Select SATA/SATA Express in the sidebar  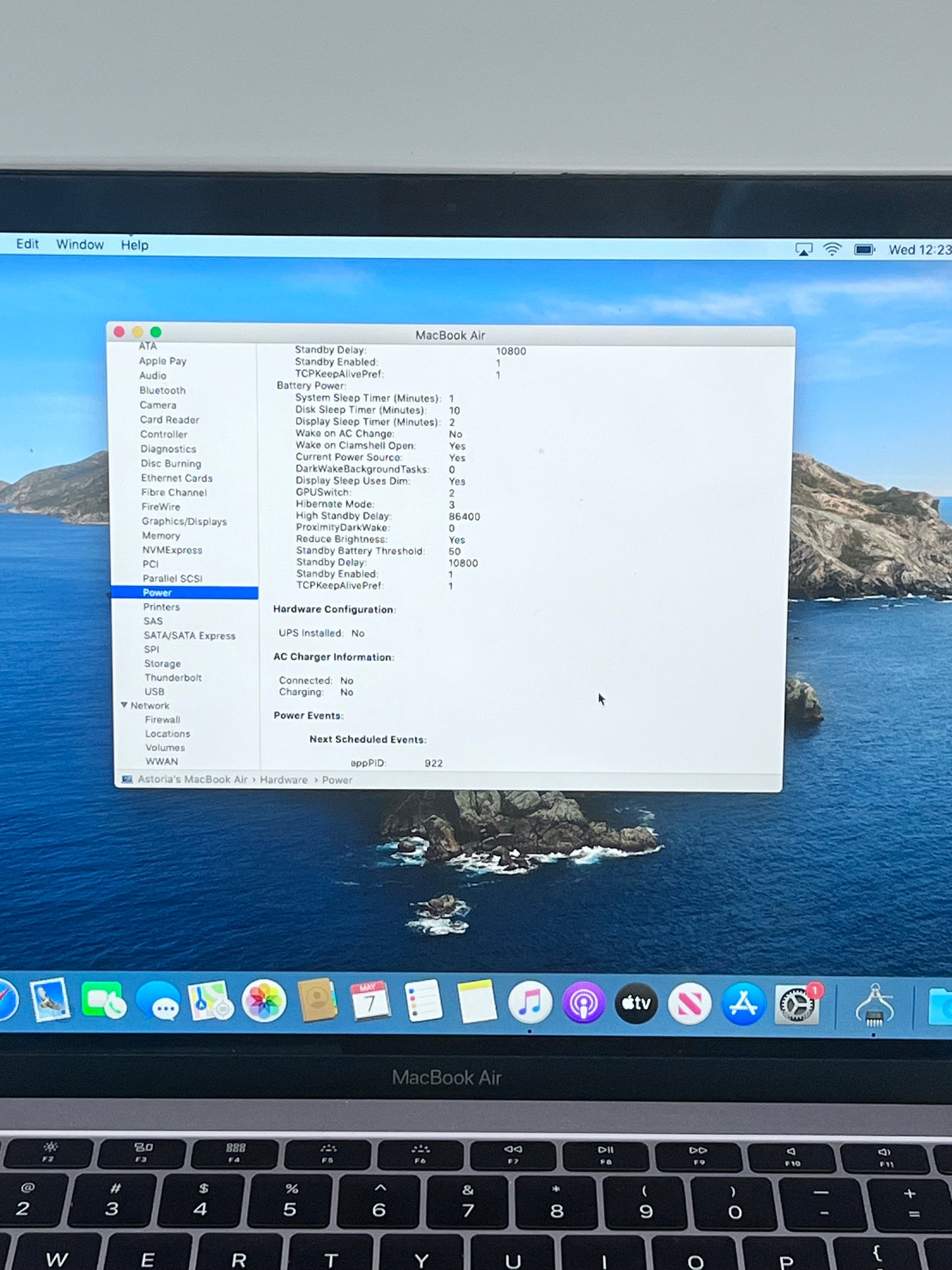(190, 635)
